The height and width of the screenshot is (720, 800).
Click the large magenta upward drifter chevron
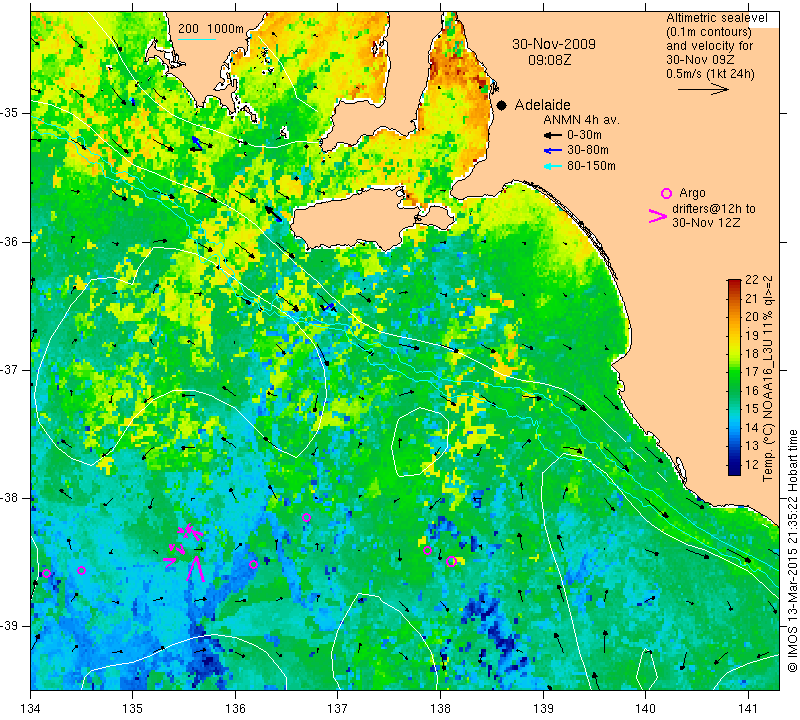pos(195,569)
